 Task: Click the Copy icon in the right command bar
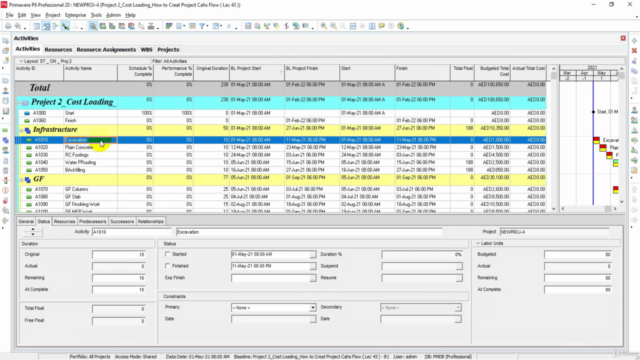click(x=634, y=71)
